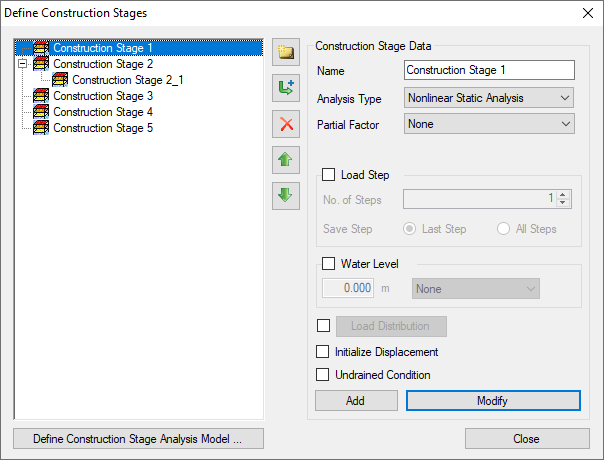The width and height of the screenshot is (604, 460).
Task: Decrease No. of Steps spinner
Action: coord(563,203)
